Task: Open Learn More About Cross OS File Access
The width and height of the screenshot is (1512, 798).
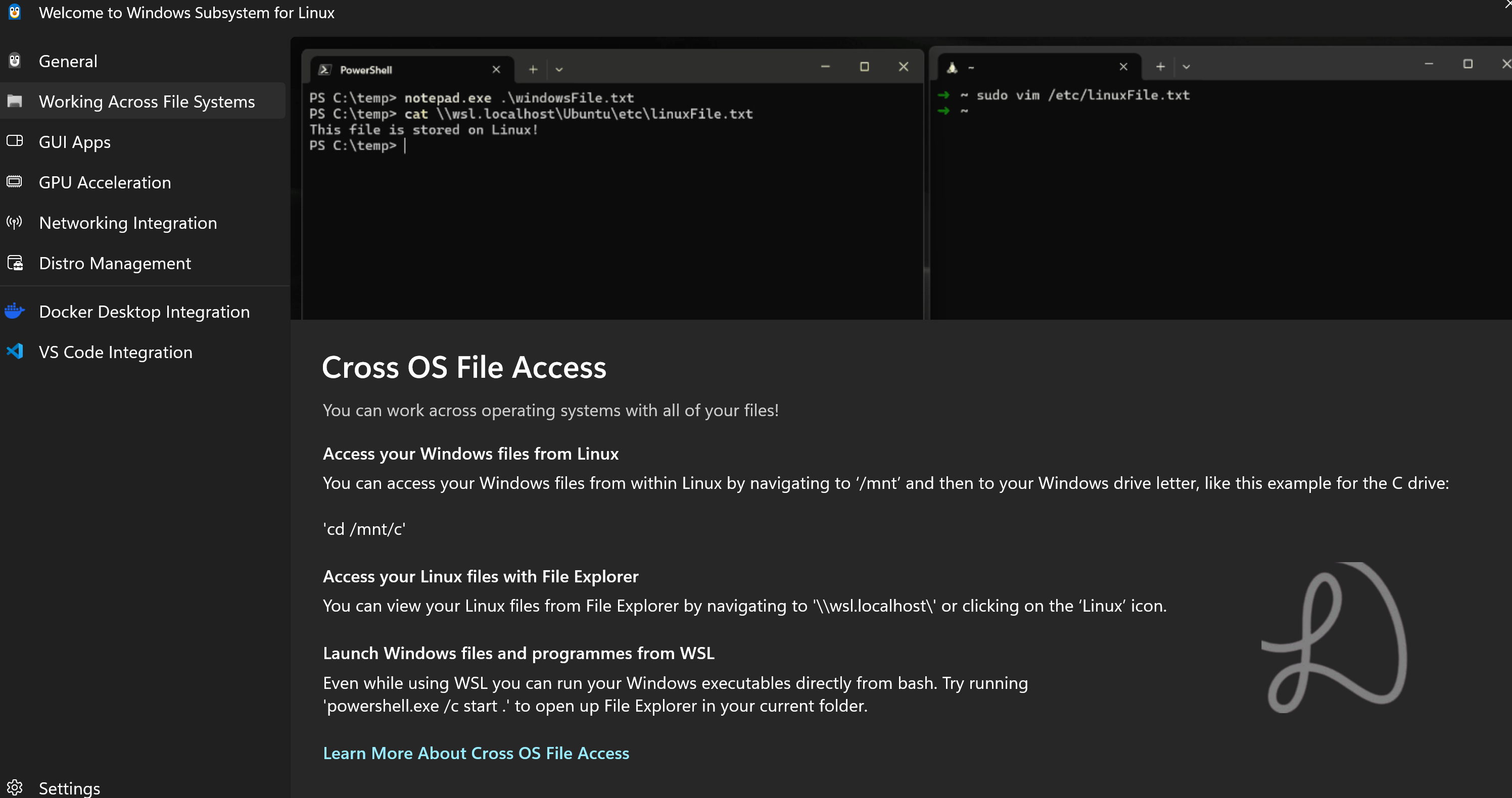Action: pos(476,753)
